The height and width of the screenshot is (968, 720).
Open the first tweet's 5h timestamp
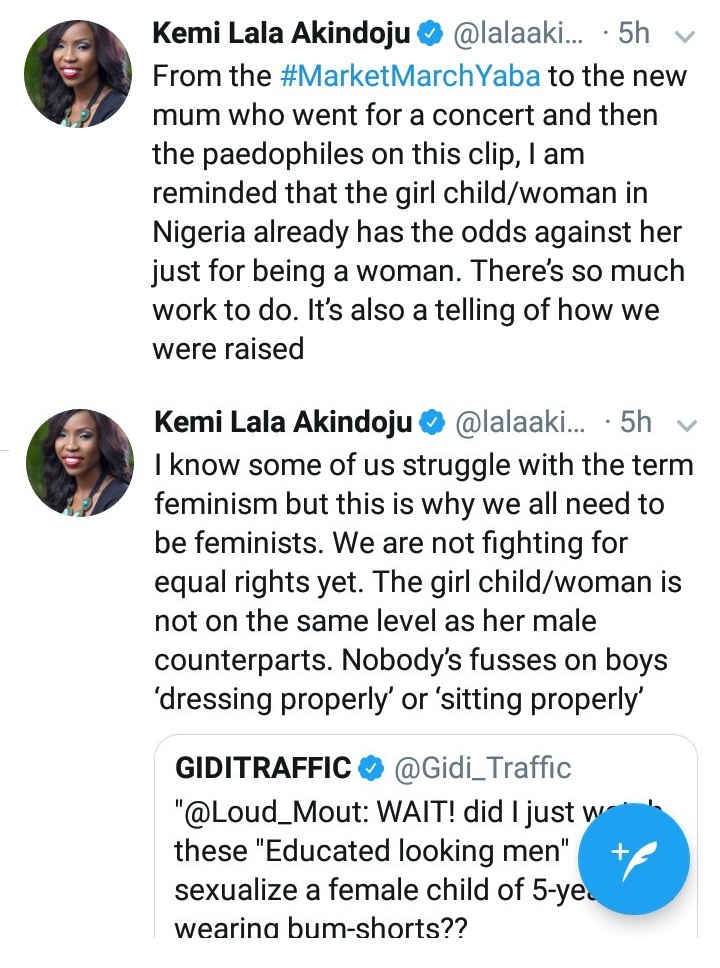633,35
